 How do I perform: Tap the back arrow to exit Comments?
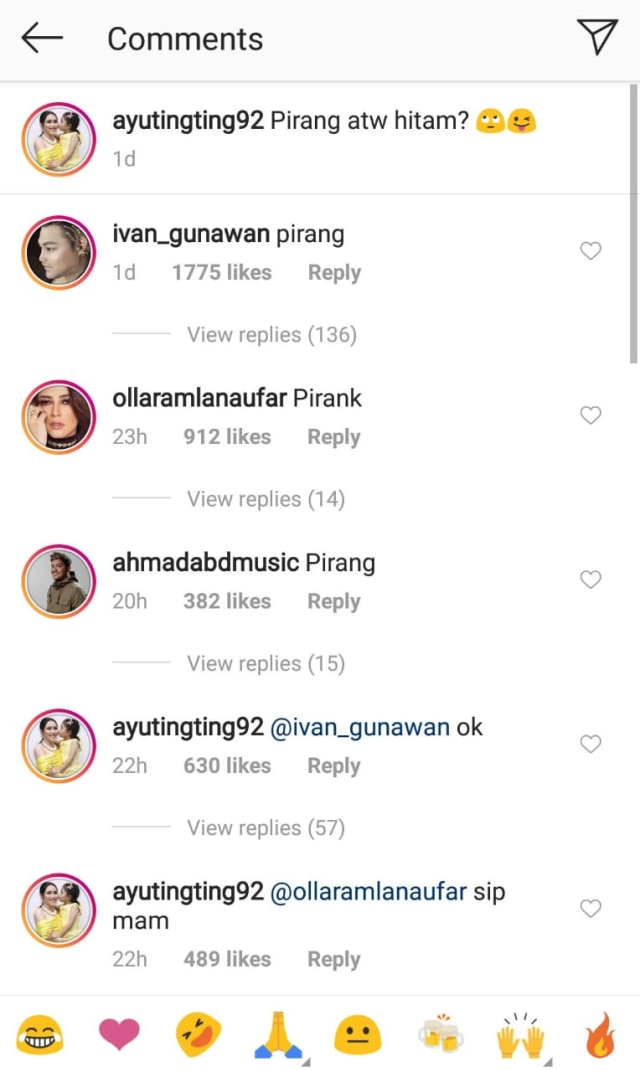(x=40, y=38)
